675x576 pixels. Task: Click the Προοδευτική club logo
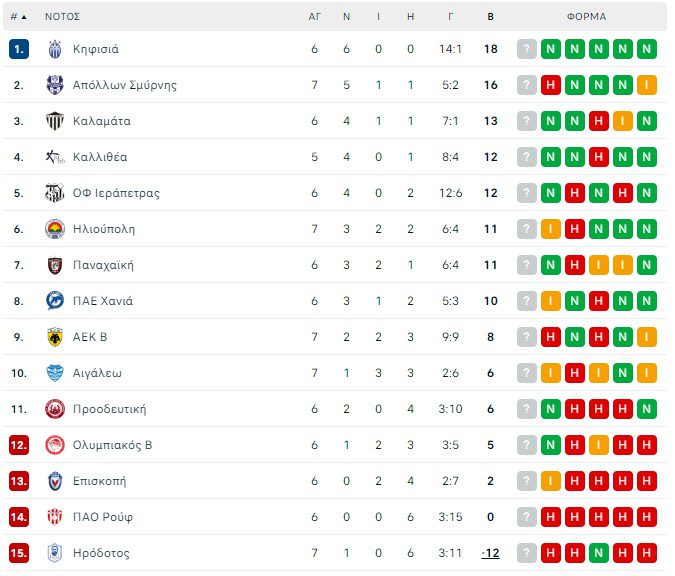55,409
